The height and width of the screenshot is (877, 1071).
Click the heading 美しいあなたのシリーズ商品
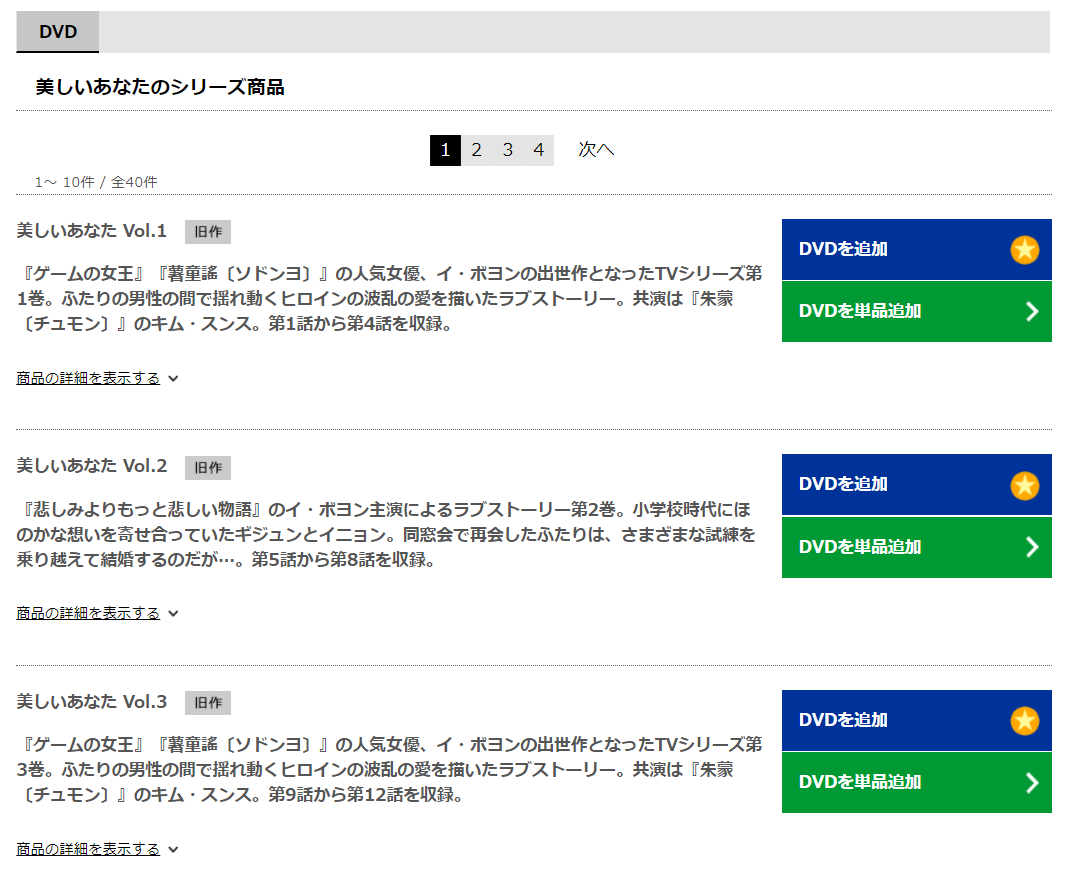[160, 87]
